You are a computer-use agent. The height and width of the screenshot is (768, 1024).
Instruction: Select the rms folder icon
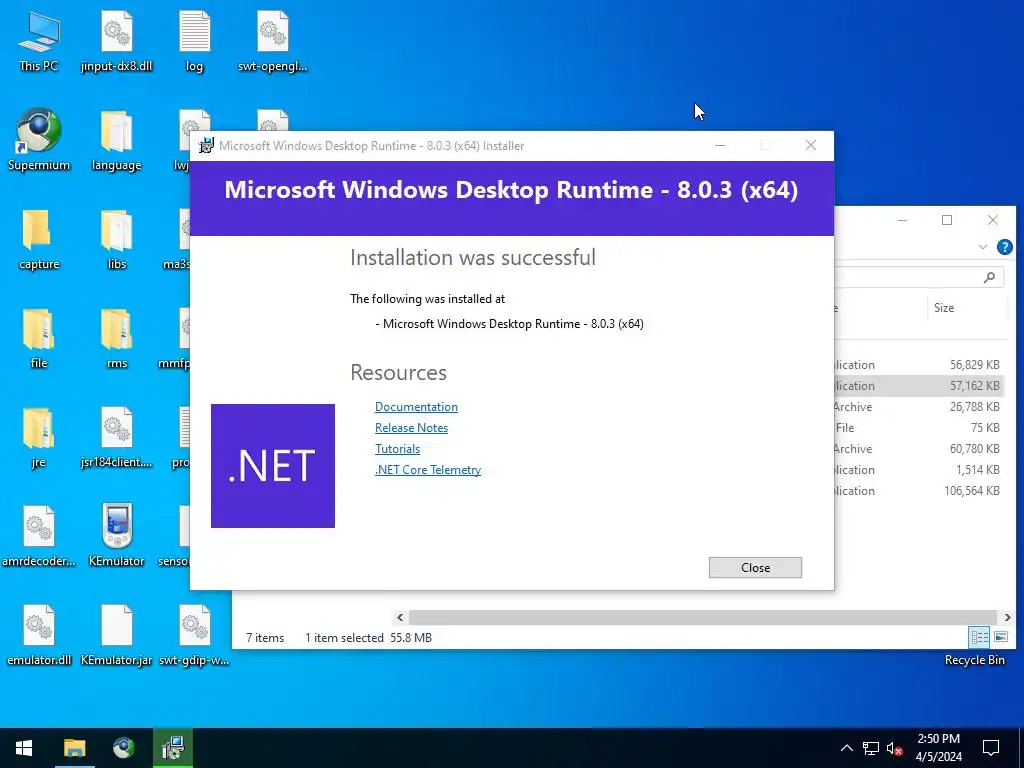pos(116,338)
